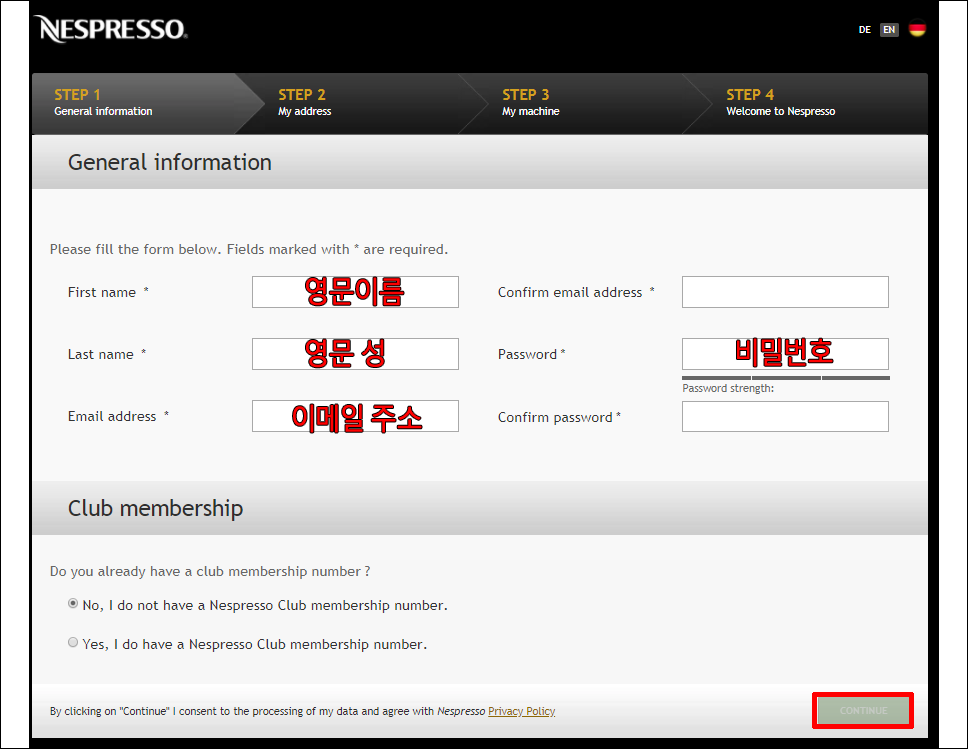Click the General information heading
The image size is (968, 749).
170,162
